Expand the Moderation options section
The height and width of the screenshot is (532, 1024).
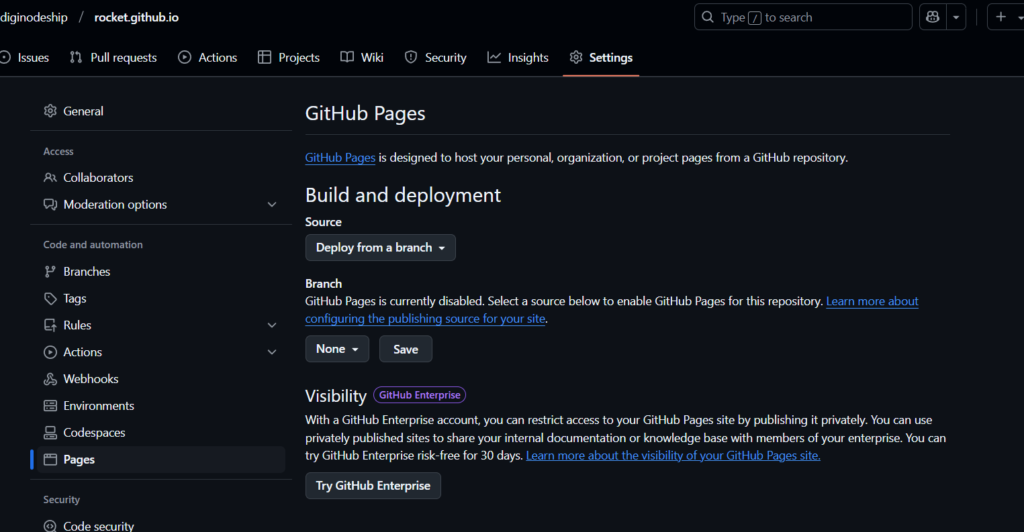pos(272,205)
